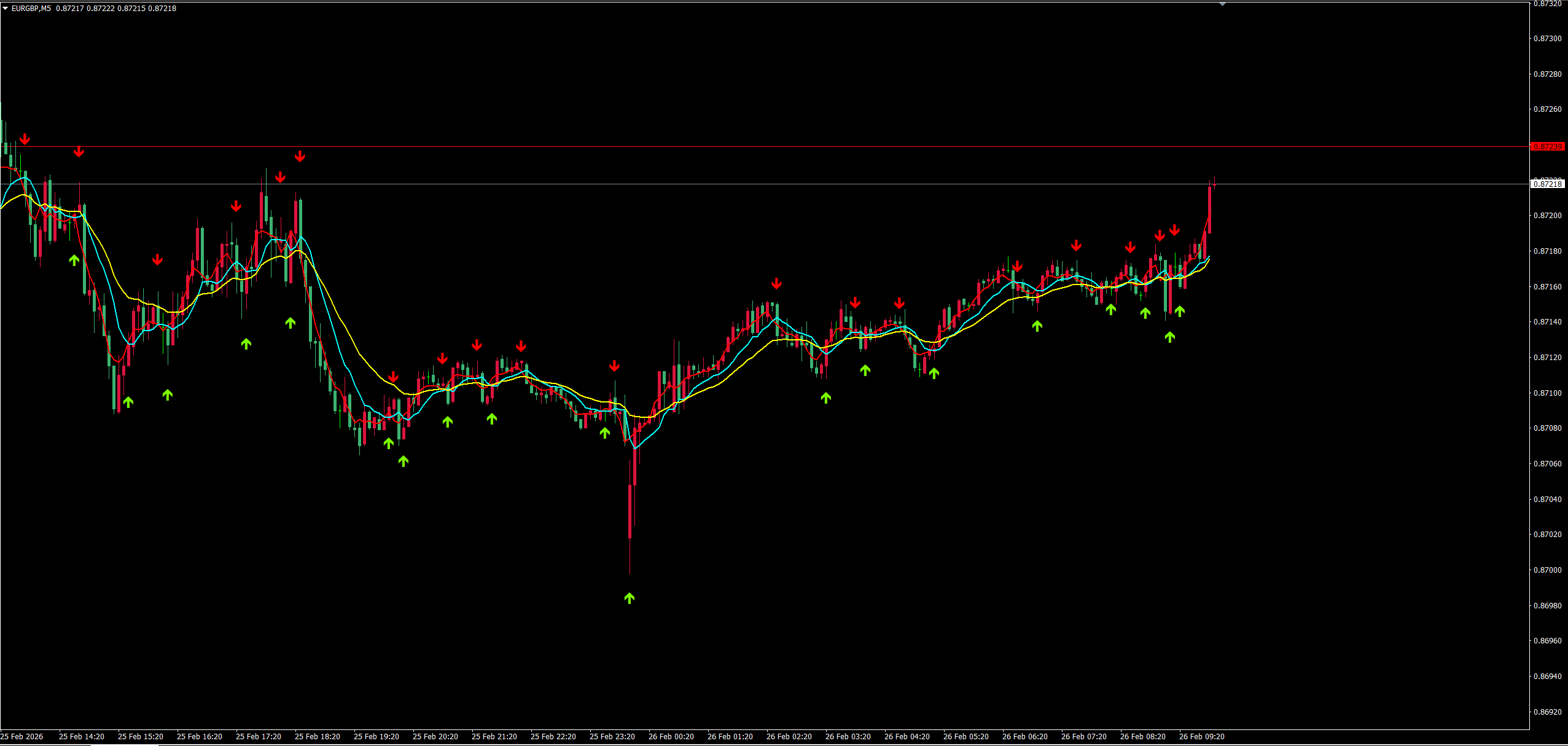The image size is (1568, 746).
Task: Click the only red arrow above the red line
Action: click(25, 139)
